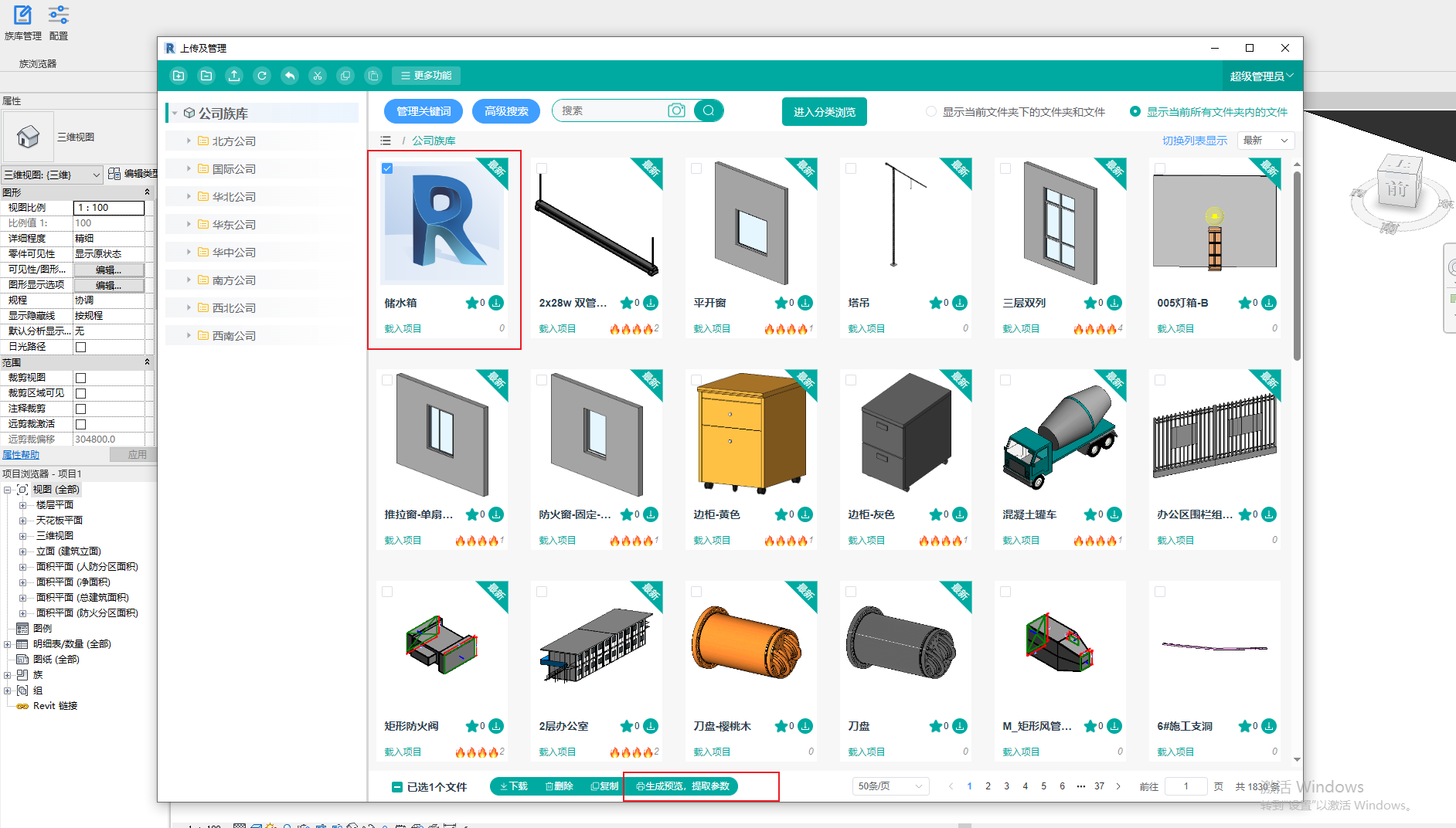Screen dimensions: 1456x828
Task: Click 生成预览，提取参数 button
Action: 682,786
